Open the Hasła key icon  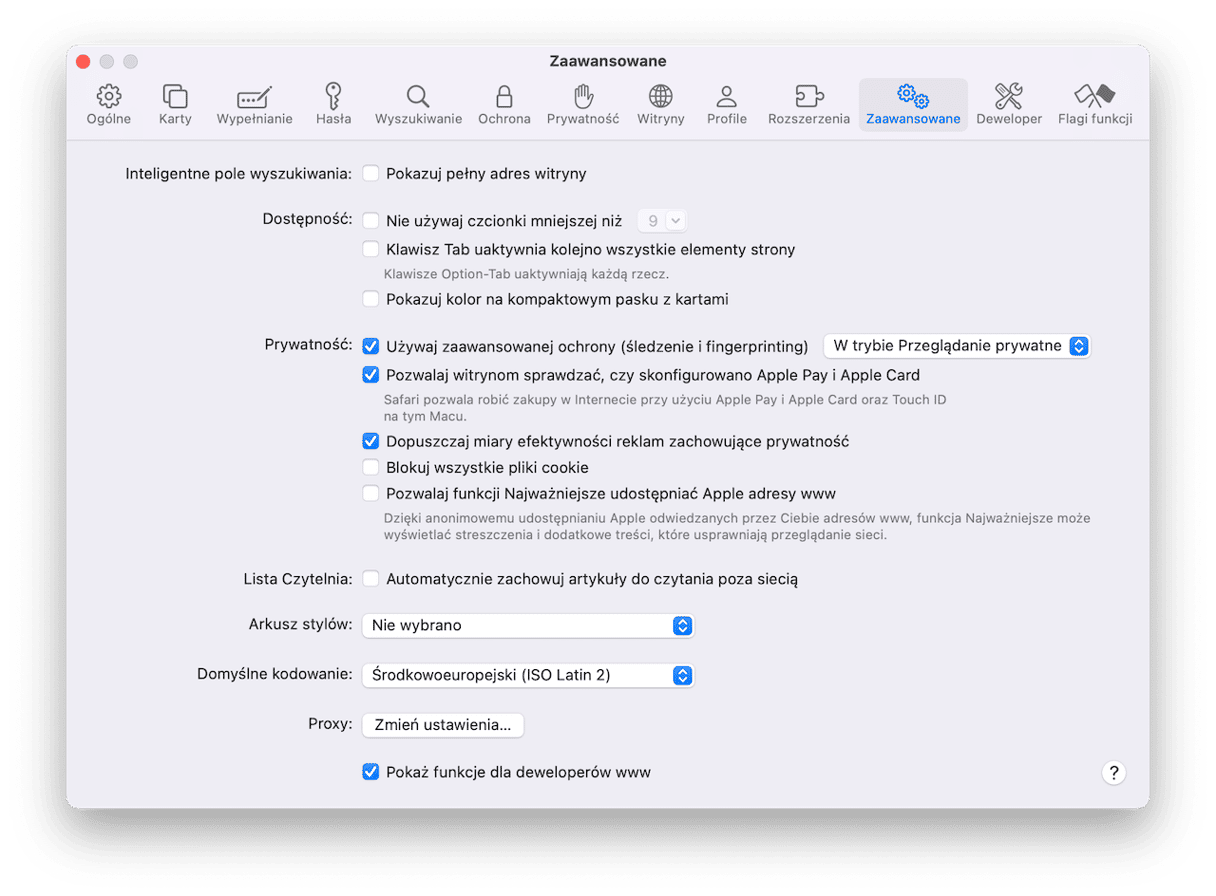[333, 96]
